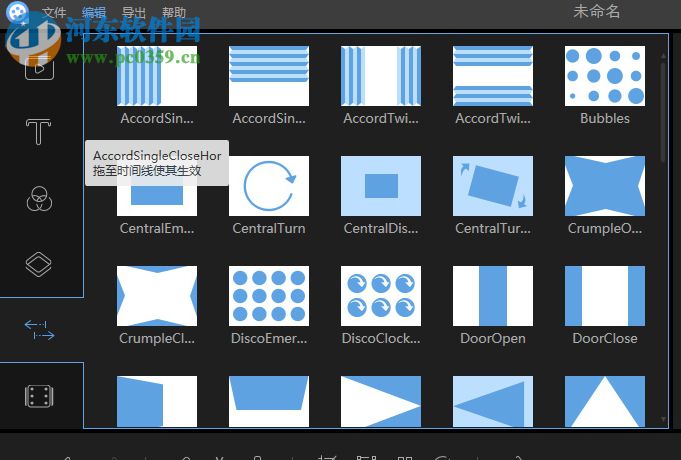The height and width of the screenshot is (460, 681).
Task: Open the 文件 menu
Action: [x=54, y=12]
